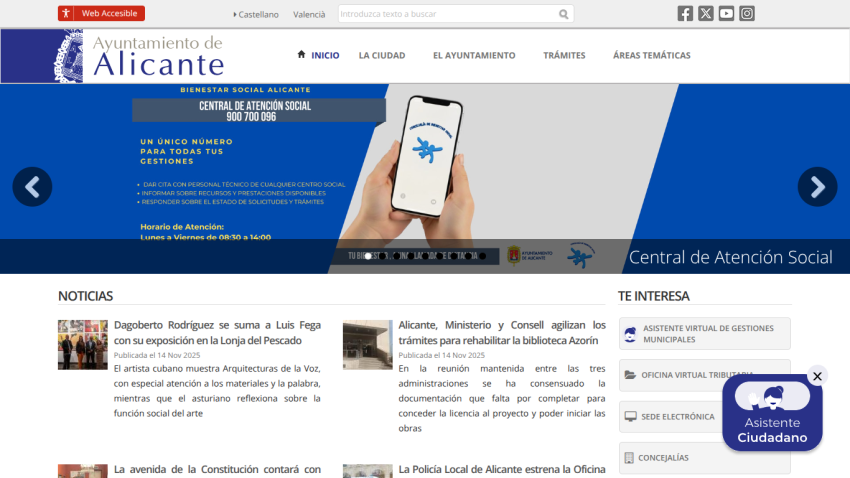Open the Facebook social media icon
Viewport: 850px width, 478px height.
[x=685, y=14]
